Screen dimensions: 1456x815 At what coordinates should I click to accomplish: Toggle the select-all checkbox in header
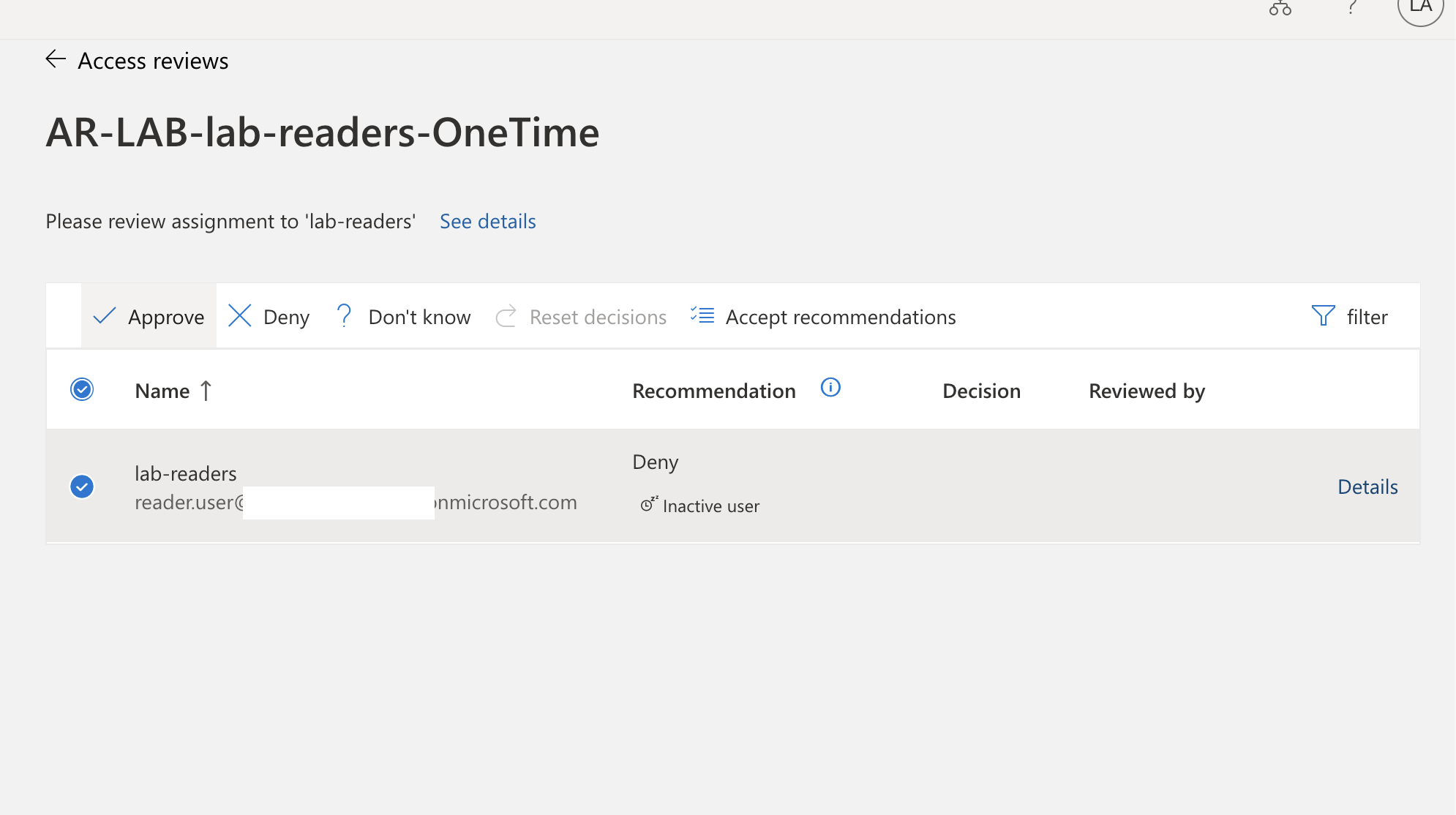[x=82, y=389]
